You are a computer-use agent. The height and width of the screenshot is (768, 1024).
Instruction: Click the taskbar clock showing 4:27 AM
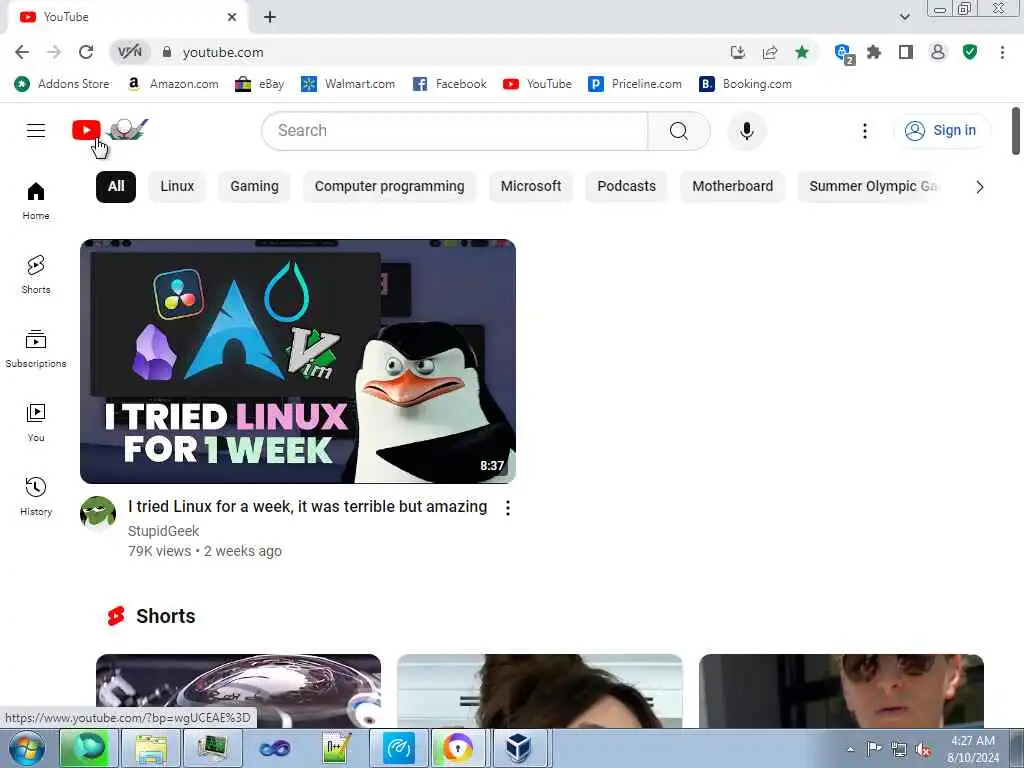(972, 749)
